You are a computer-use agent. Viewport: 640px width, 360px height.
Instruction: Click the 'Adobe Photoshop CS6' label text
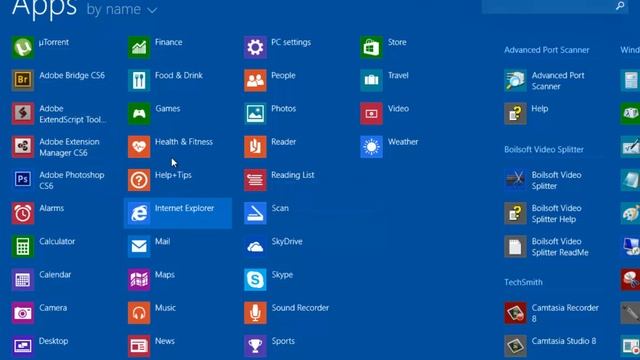tap(71, 180)
